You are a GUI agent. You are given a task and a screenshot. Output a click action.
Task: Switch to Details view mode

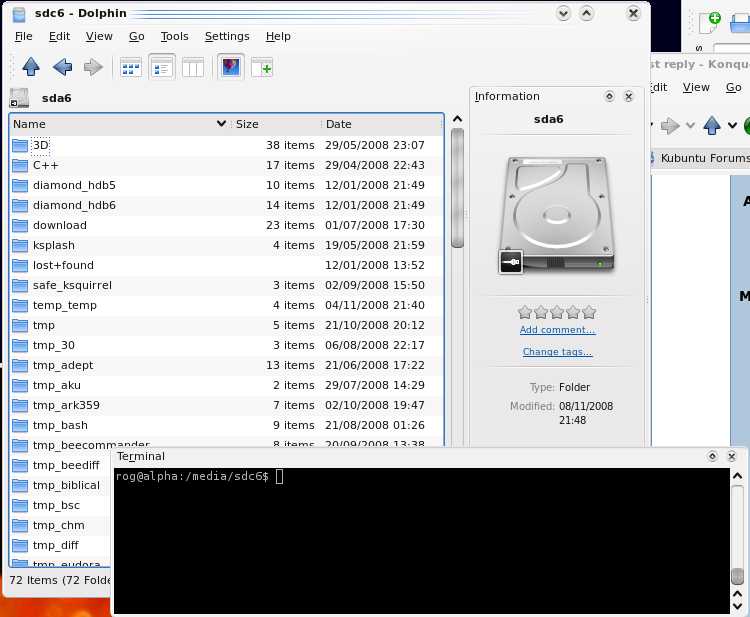162,67
